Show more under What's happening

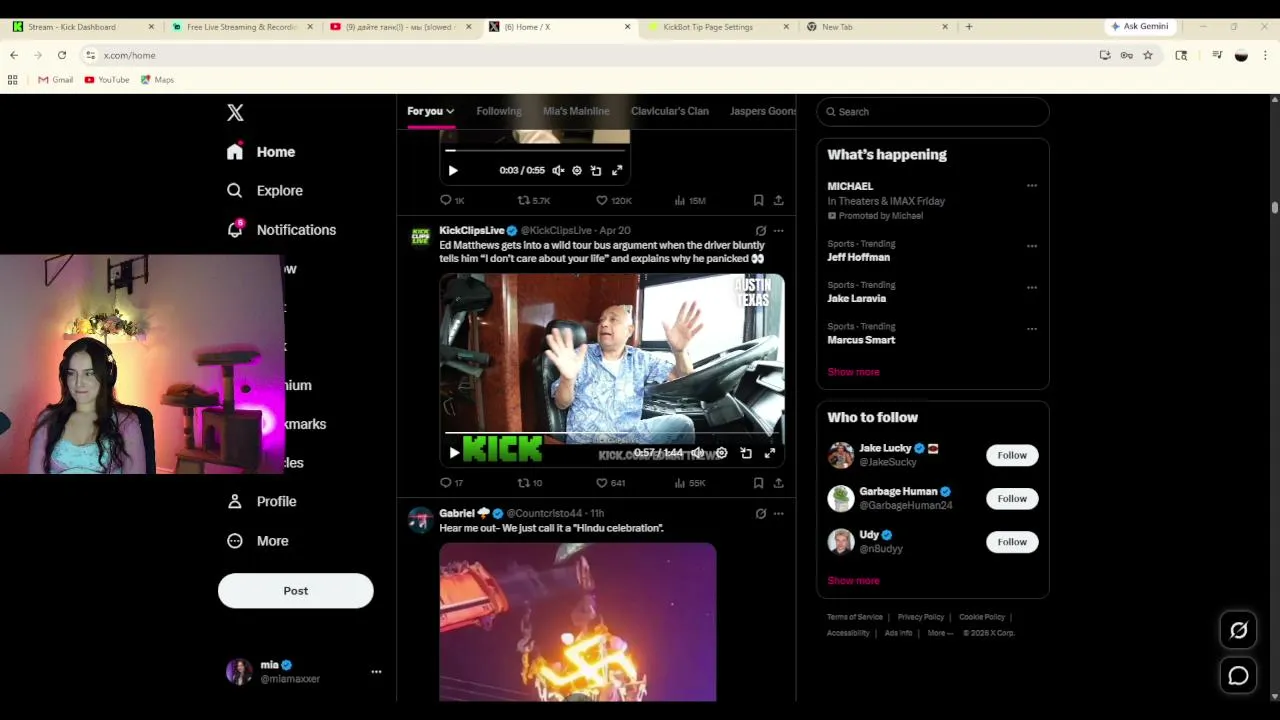click(x=853, y=372)
